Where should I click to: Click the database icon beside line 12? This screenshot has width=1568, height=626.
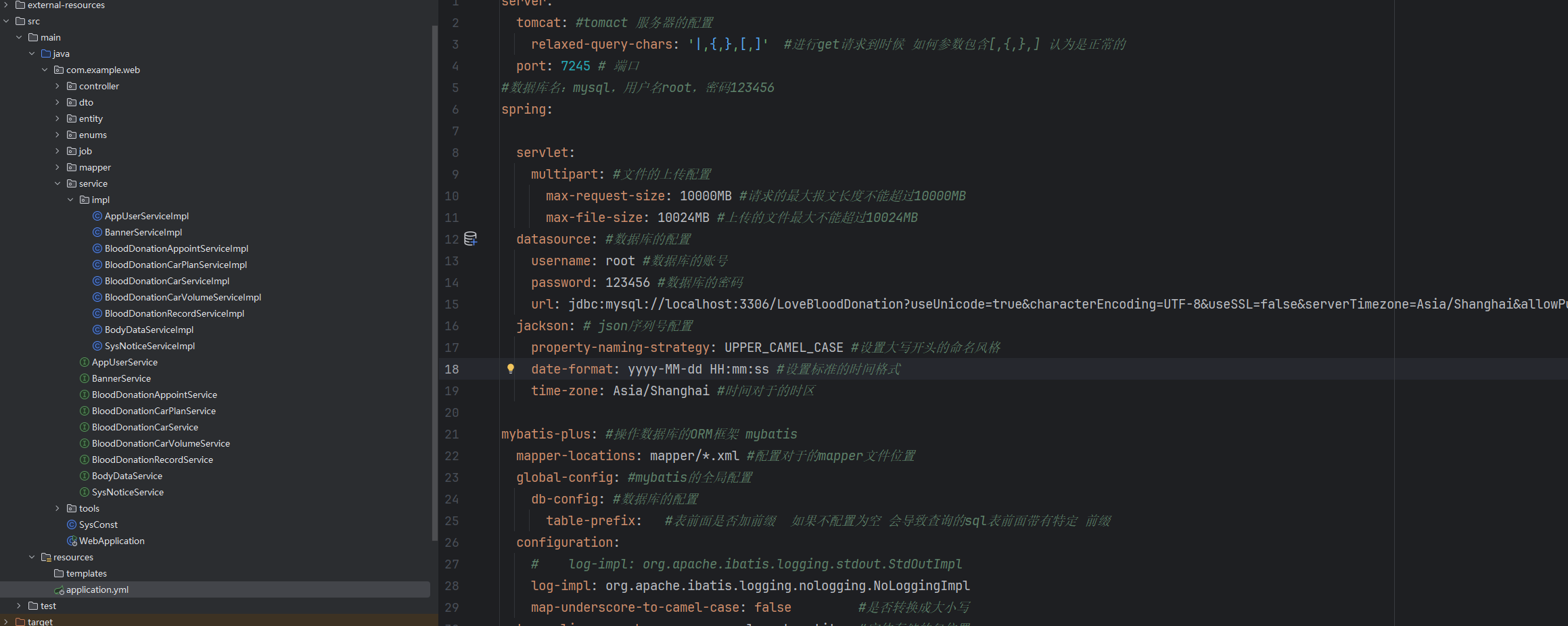[x=471, y=239]
